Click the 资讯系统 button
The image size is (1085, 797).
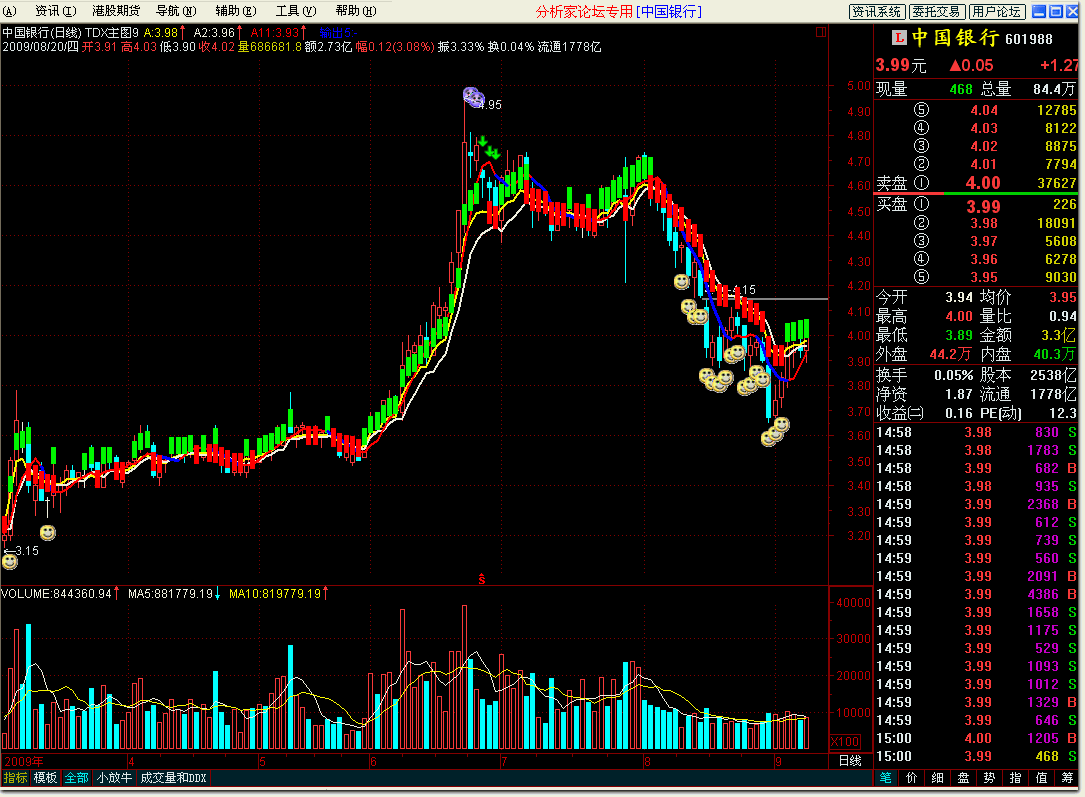click(877, 12)
